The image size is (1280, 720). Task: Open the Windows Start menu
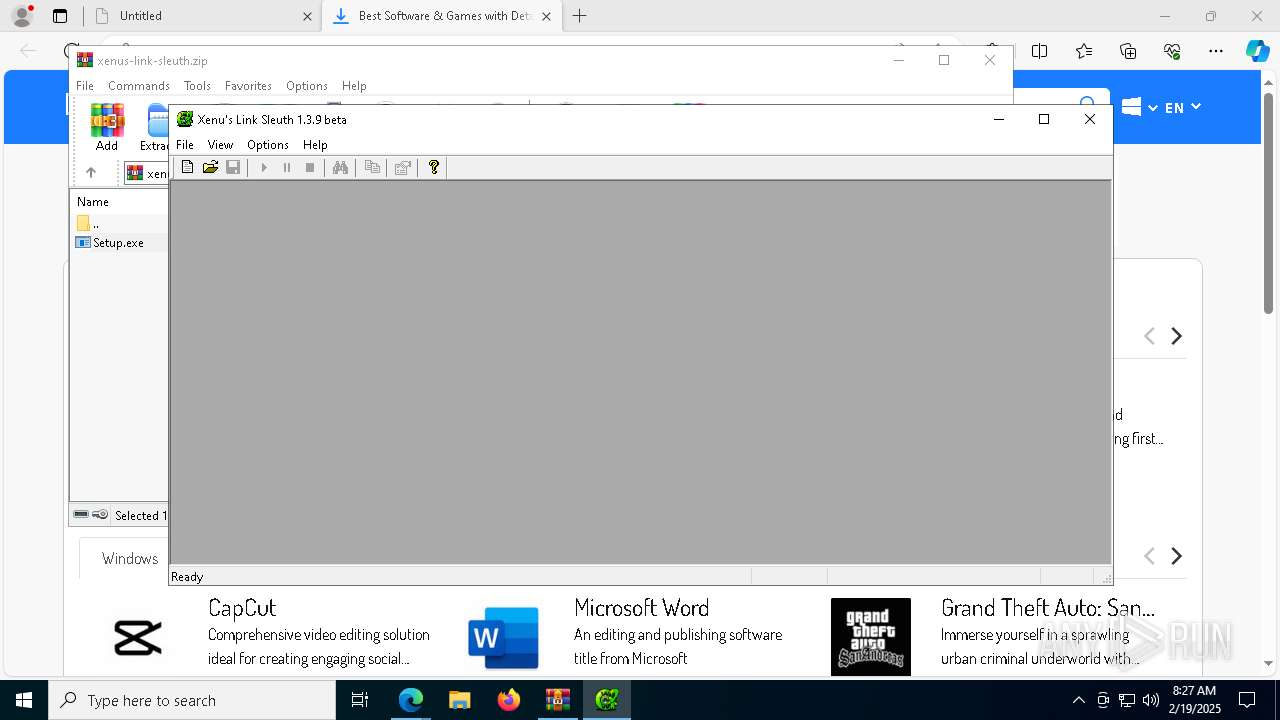click(24, 700)
